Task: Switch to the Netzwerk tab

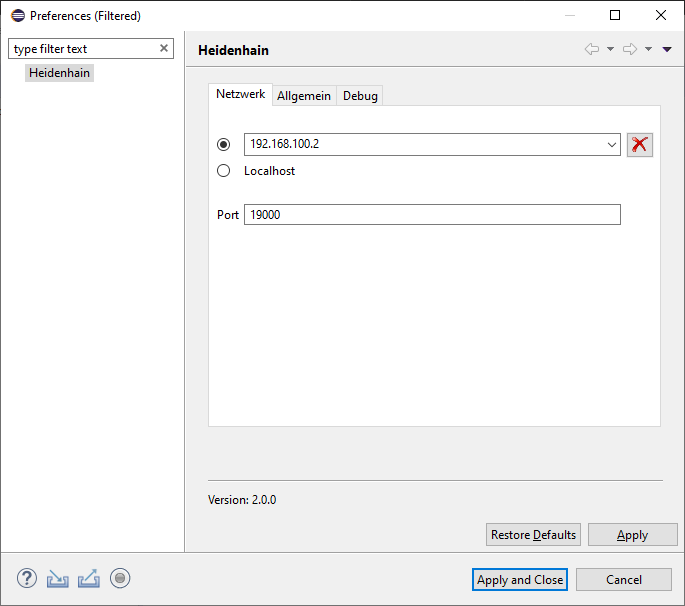Action: 240,94
